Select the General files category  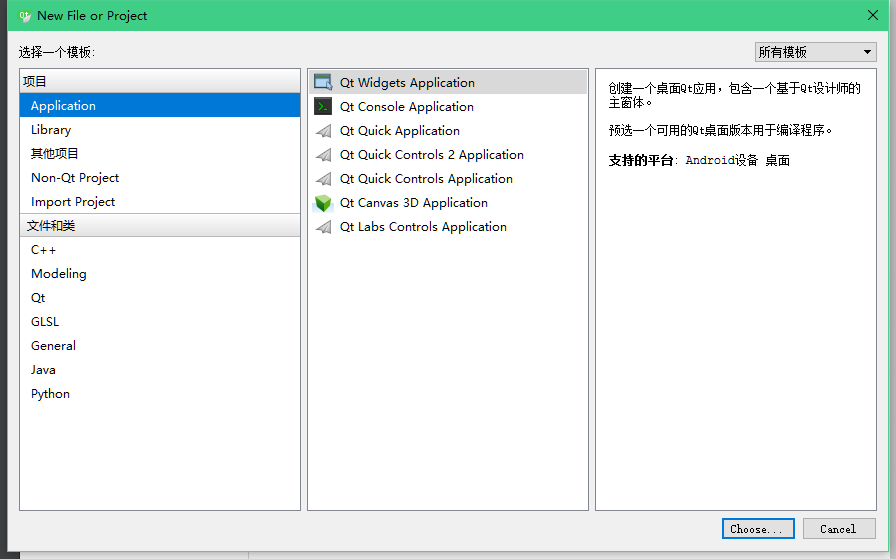(x=160, y=346)
